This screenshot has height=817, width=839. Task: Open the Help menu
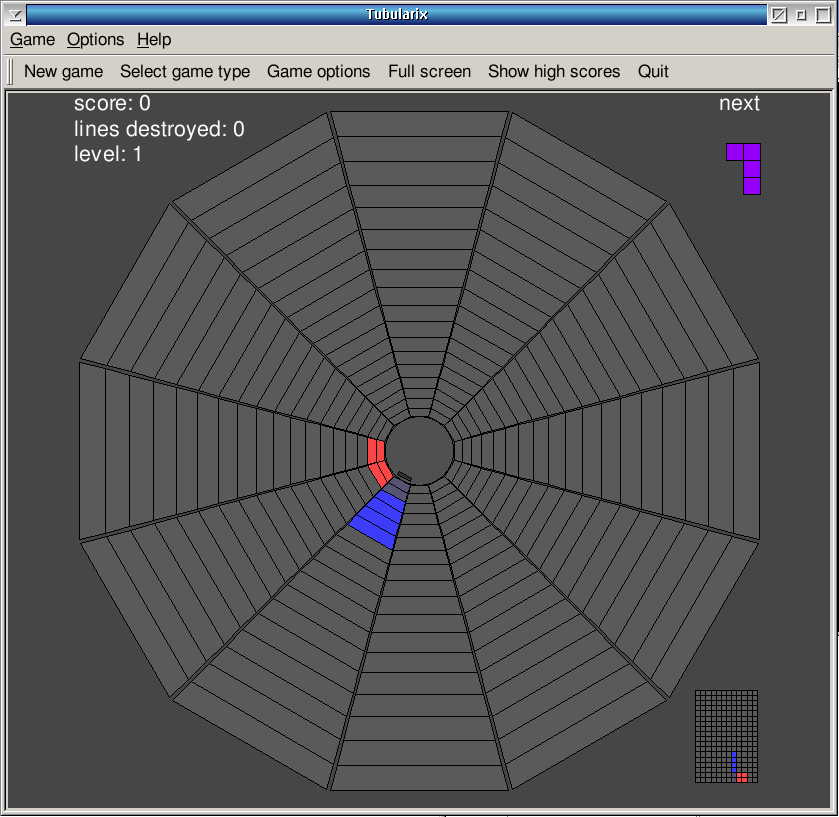click(154, 40)
